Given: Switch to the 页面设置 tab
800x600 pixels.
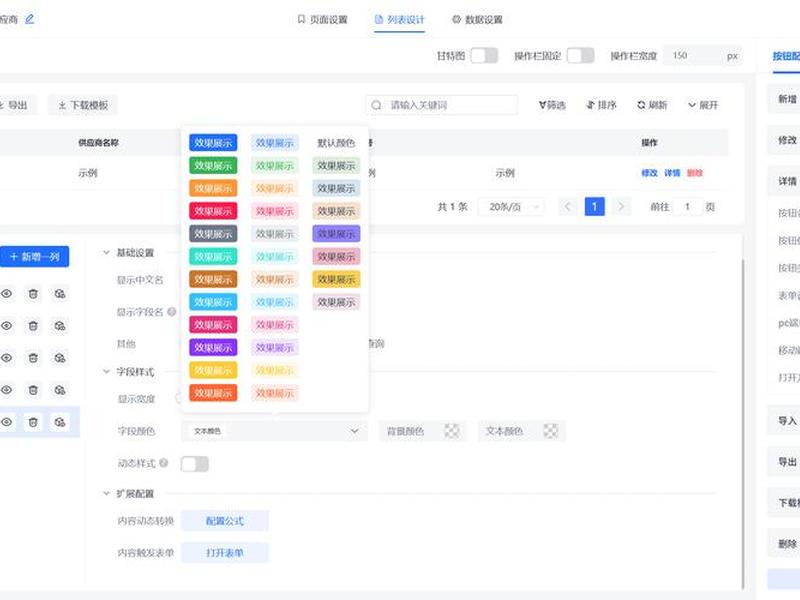Looking at the screenshot, I should 322,19.
